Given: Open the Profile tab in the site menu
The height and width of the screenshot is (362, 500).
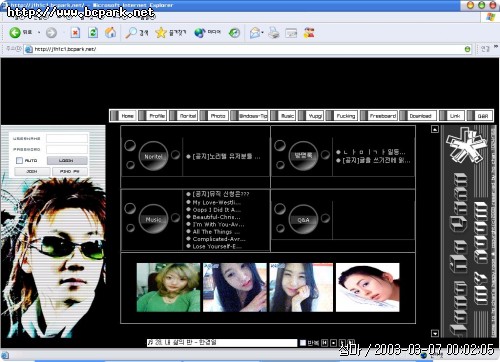Looking at the screenshot, I should [x=152, y=116].
